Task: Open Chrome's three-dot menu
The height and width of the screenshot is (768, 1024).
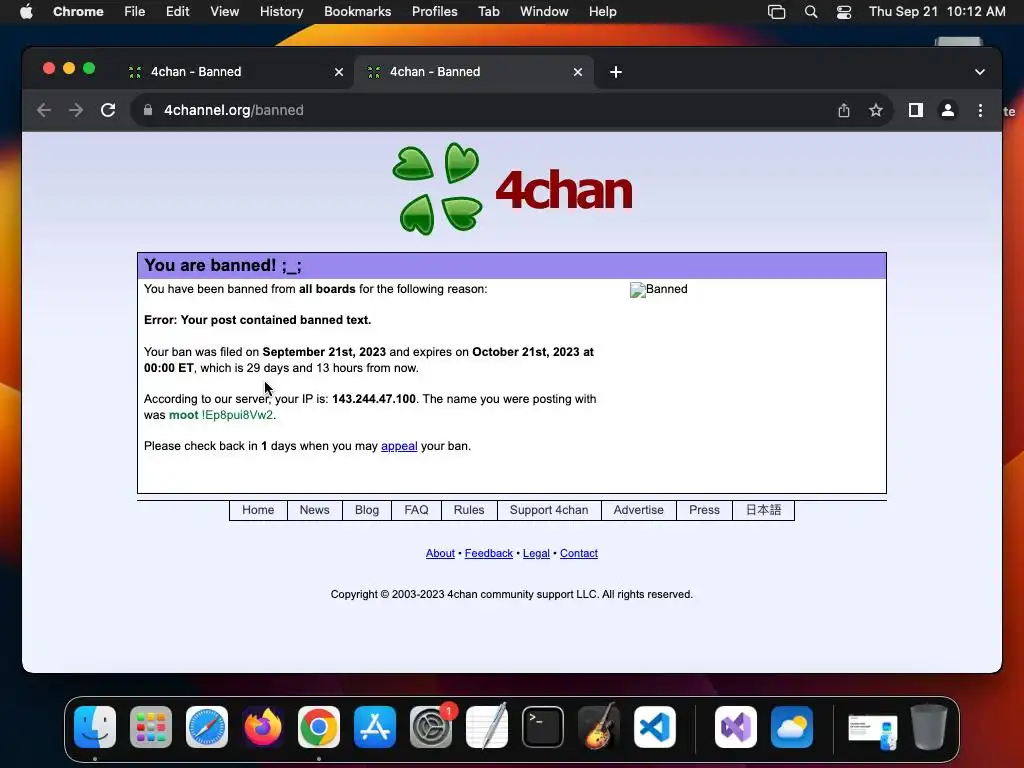Action: [x=980, y=110]
